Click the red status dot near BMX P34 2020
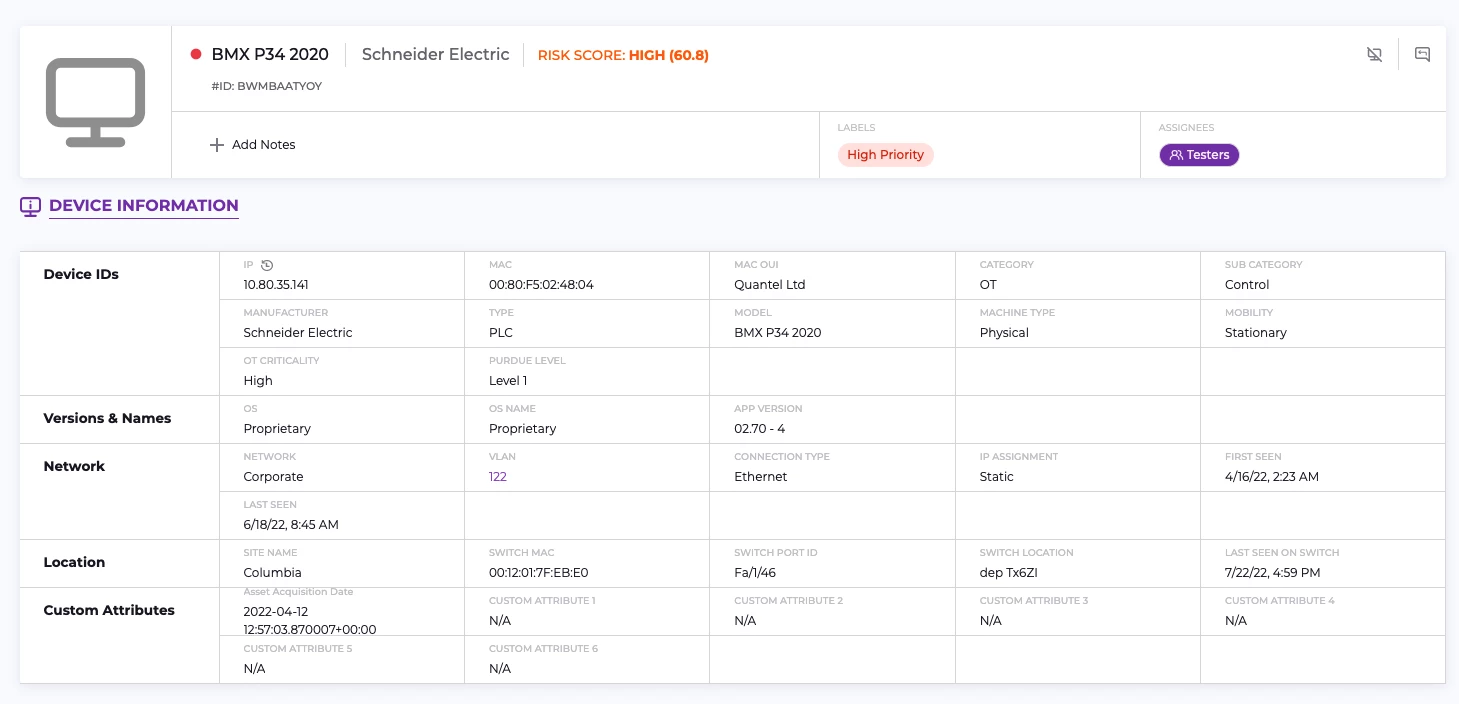The width and height of the screenshot is (1459, 704). coord(196,54)
